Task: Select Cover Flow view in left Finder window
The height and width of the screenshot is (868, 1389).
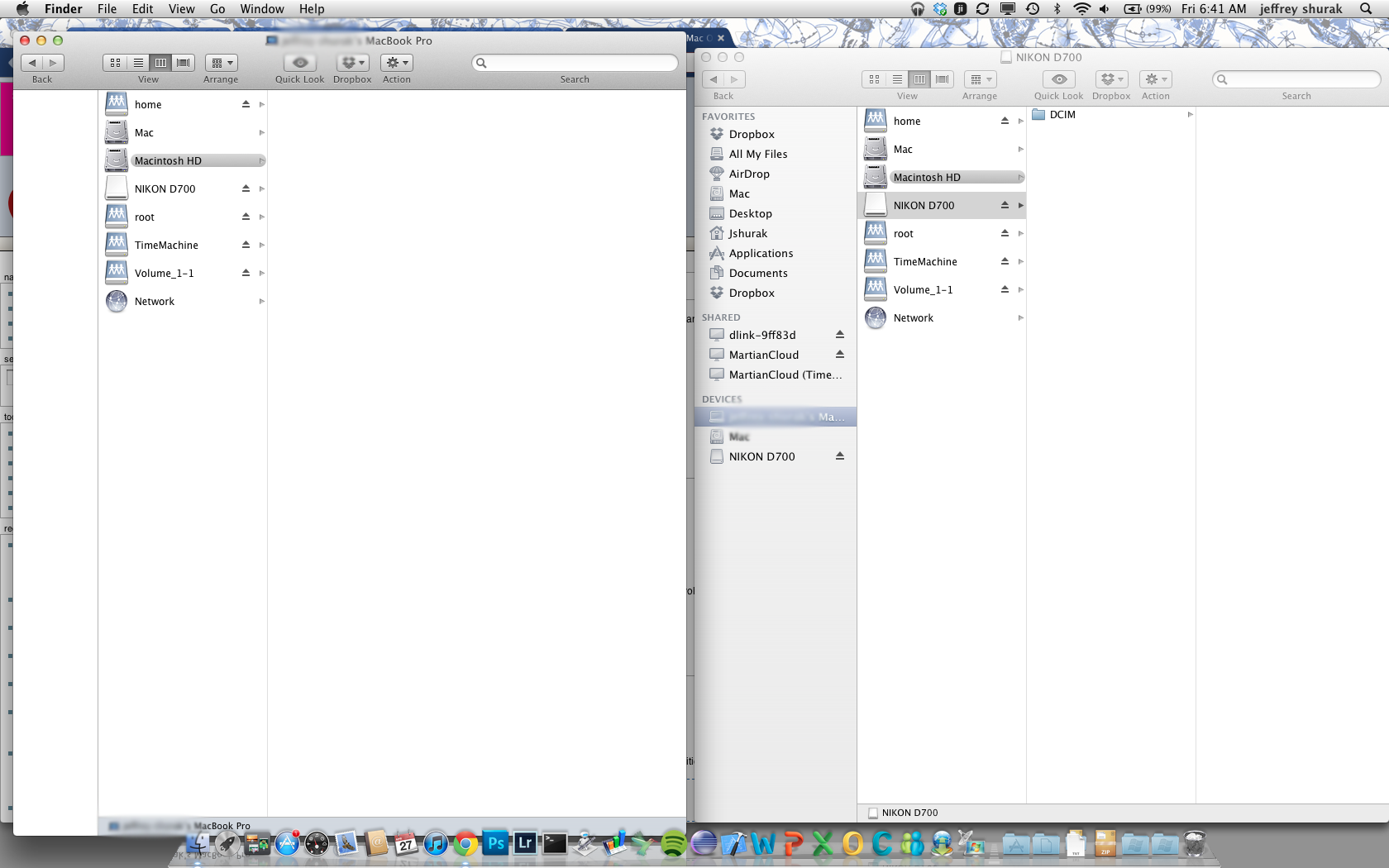Action: tap(184, 63)
